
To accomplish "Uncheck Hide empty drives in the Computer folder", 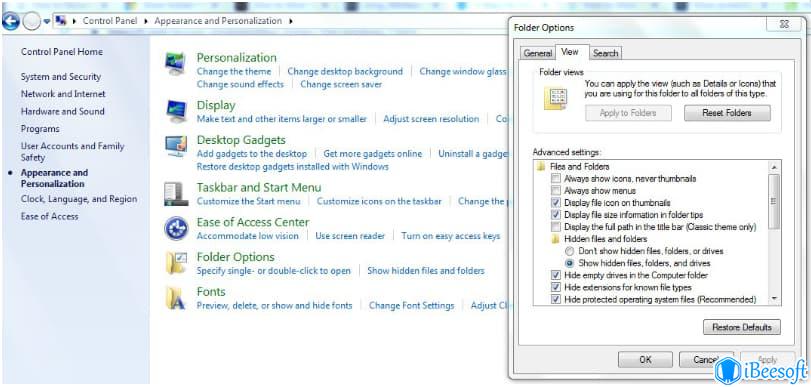I will pos(555,275).
